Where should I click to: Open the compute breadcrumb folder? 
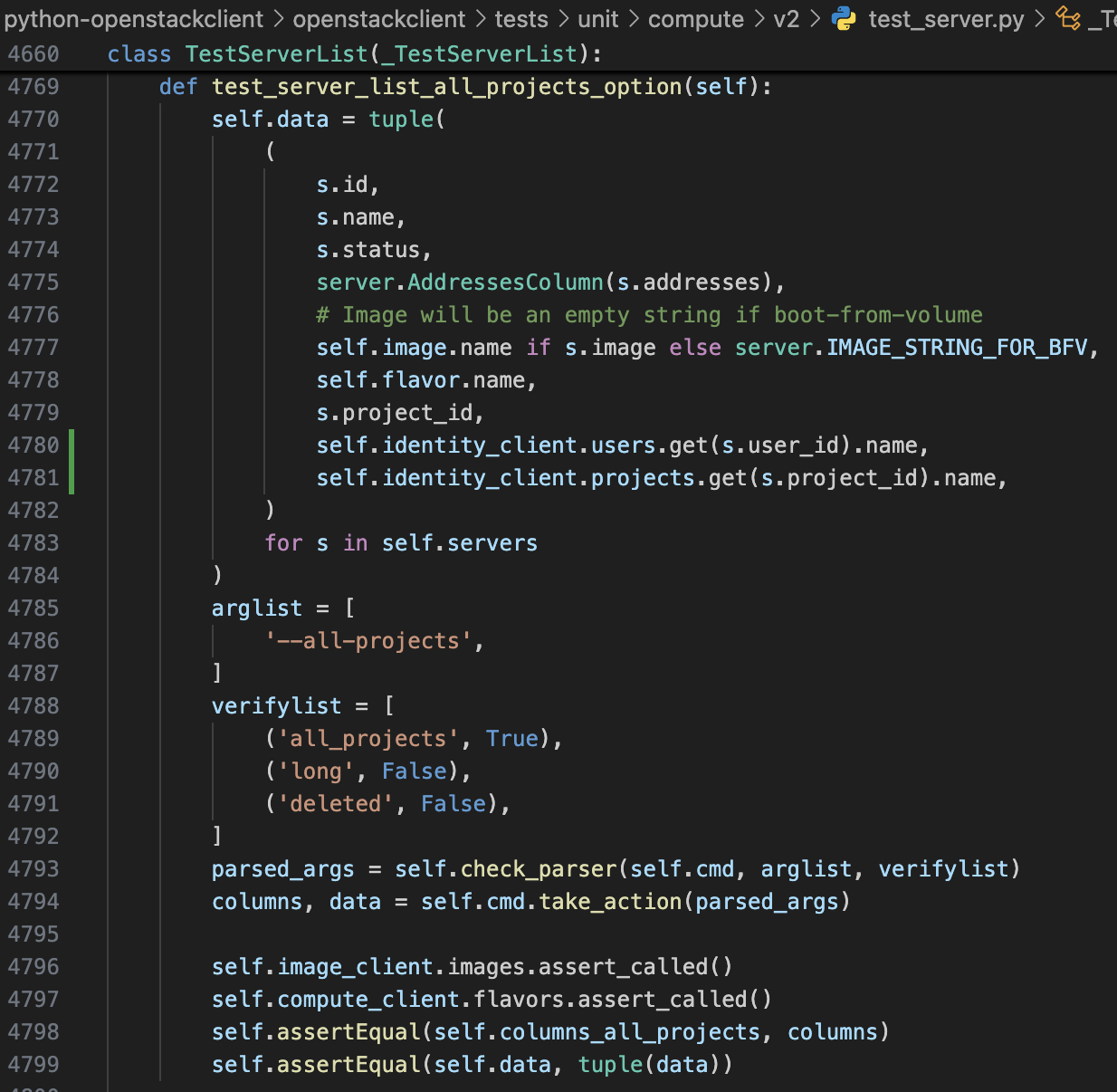pyautogui.click(x=695, y=19)
